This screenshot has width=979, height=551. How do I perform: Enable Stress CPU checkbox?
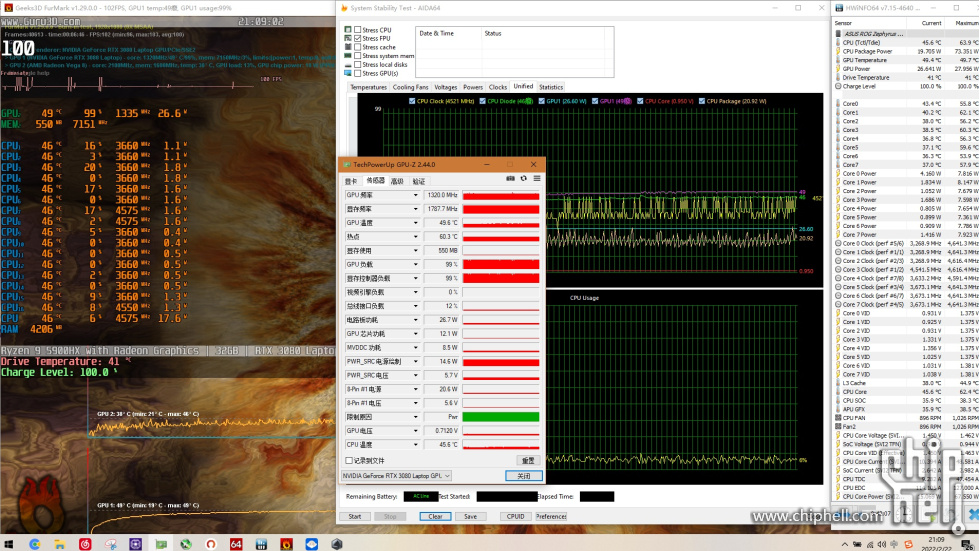[x=358, y=29]
